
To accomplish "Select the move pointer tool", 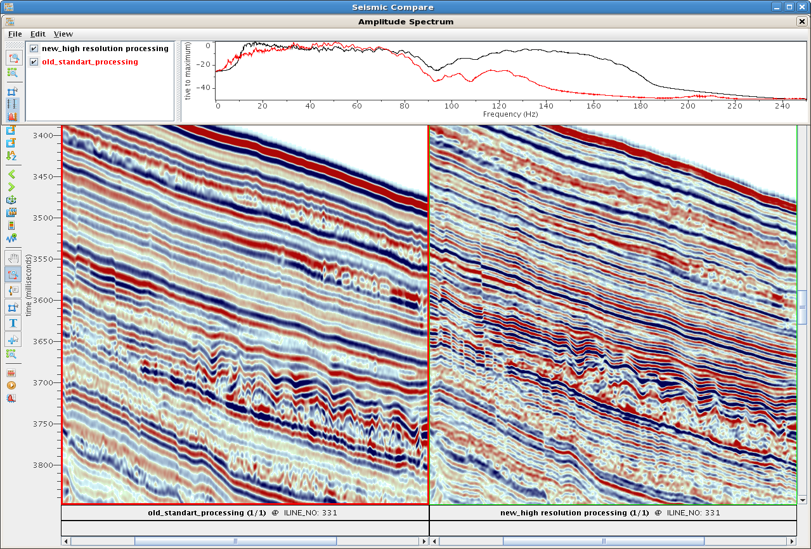I will click(x=13, y=339).
